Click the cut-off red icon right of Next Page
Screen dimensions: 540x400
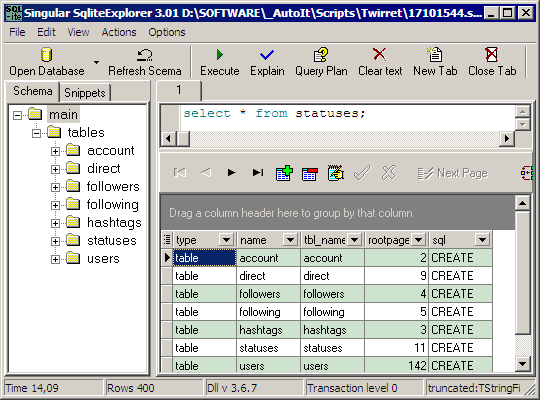[527, 173]
